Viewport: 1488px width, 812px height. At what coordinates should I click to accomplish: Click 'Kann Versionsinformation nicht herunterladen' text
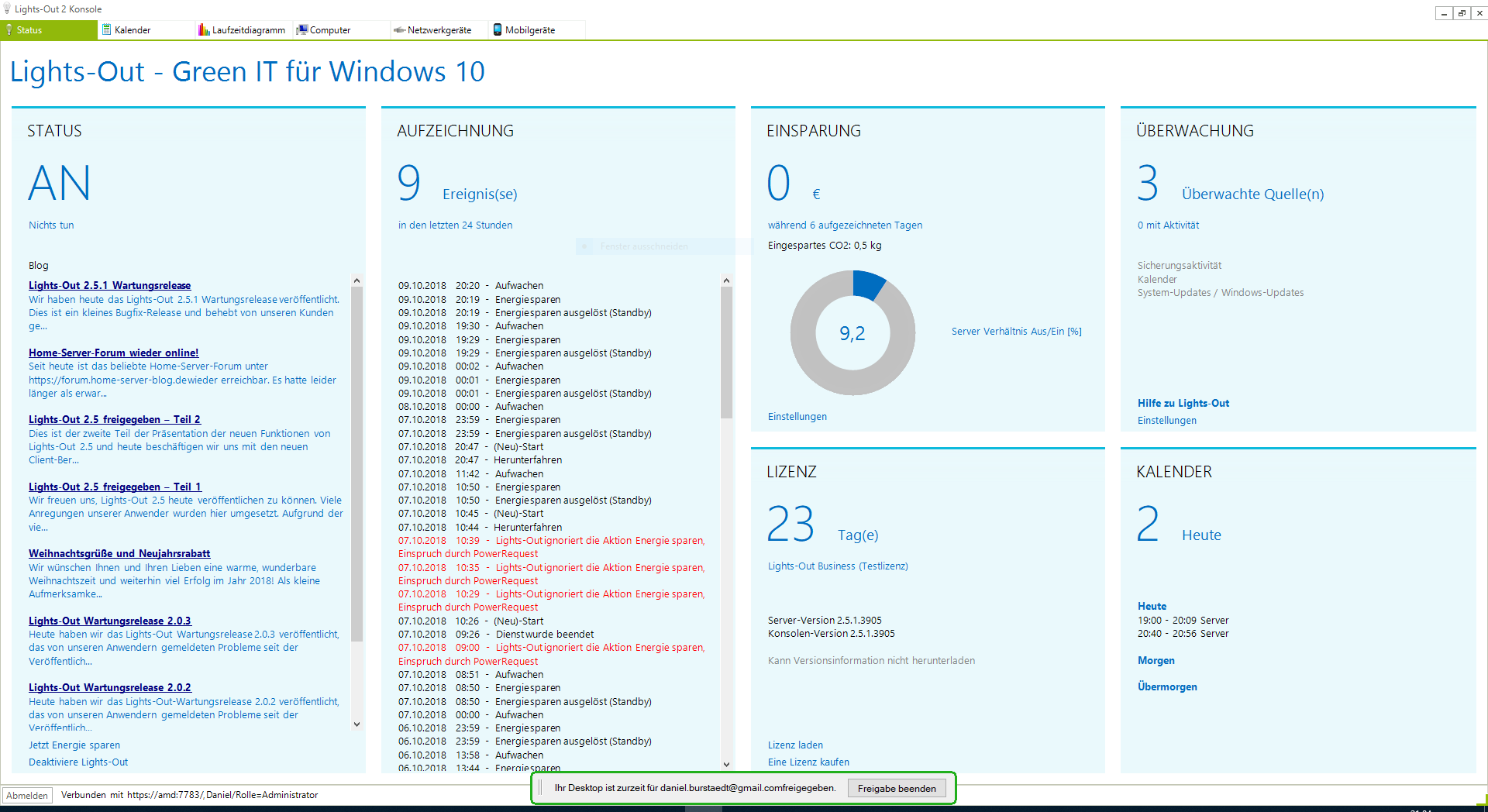(x=871, y=660)
